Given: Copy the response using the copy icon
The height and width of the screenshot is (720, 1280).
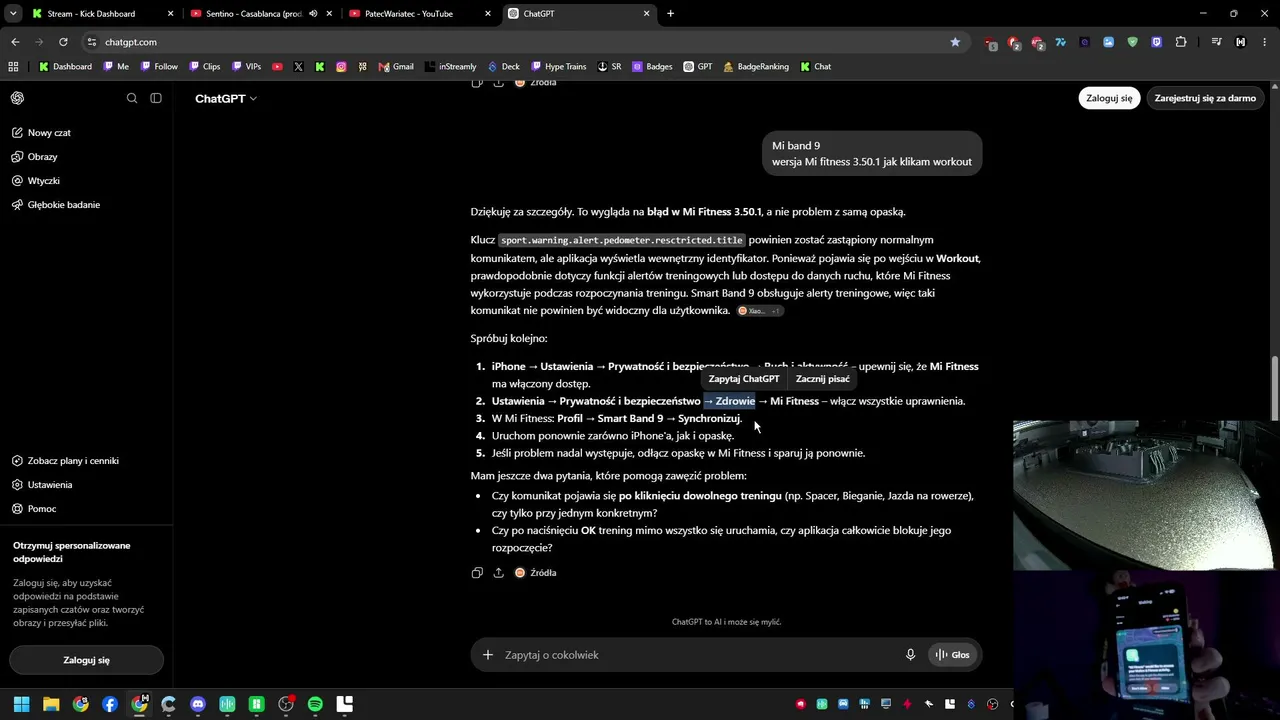Looking at the screenshot, I should coord(477,573).
